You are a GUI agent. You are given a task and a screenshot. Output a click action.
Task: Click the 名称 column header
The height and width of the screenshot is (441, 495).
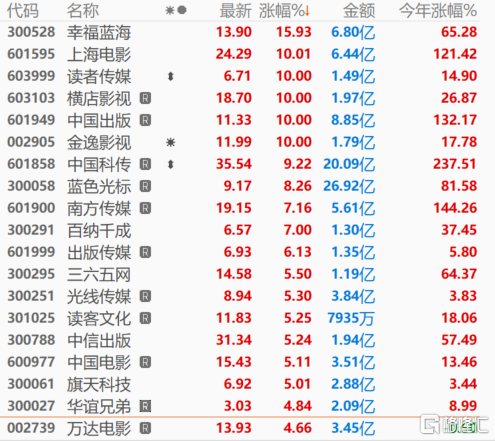(83, 11)
